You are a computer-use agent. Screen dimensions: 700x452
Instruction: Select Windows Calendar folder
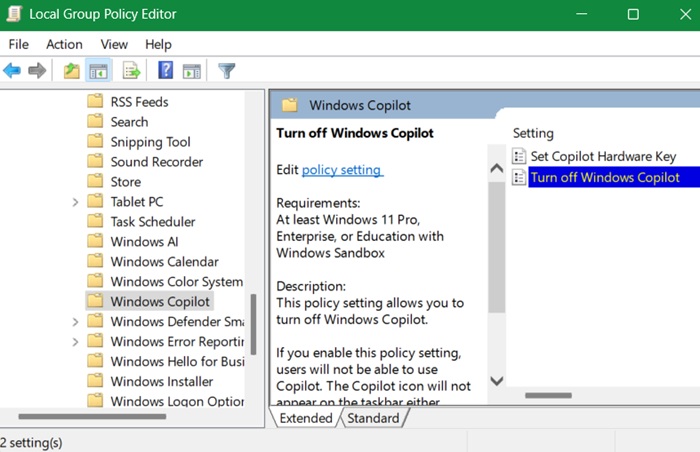click(164, 261)
